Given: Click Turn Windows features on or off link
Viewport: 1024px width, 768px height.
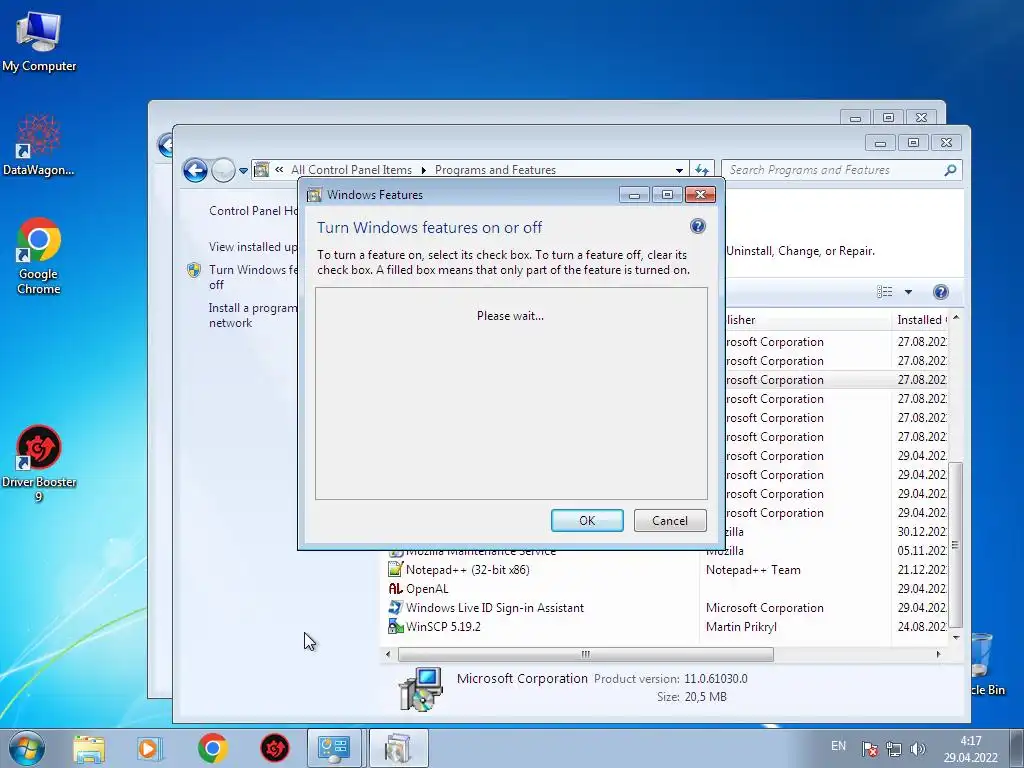Looking at the screenshot, I should [x=253, y=277].
